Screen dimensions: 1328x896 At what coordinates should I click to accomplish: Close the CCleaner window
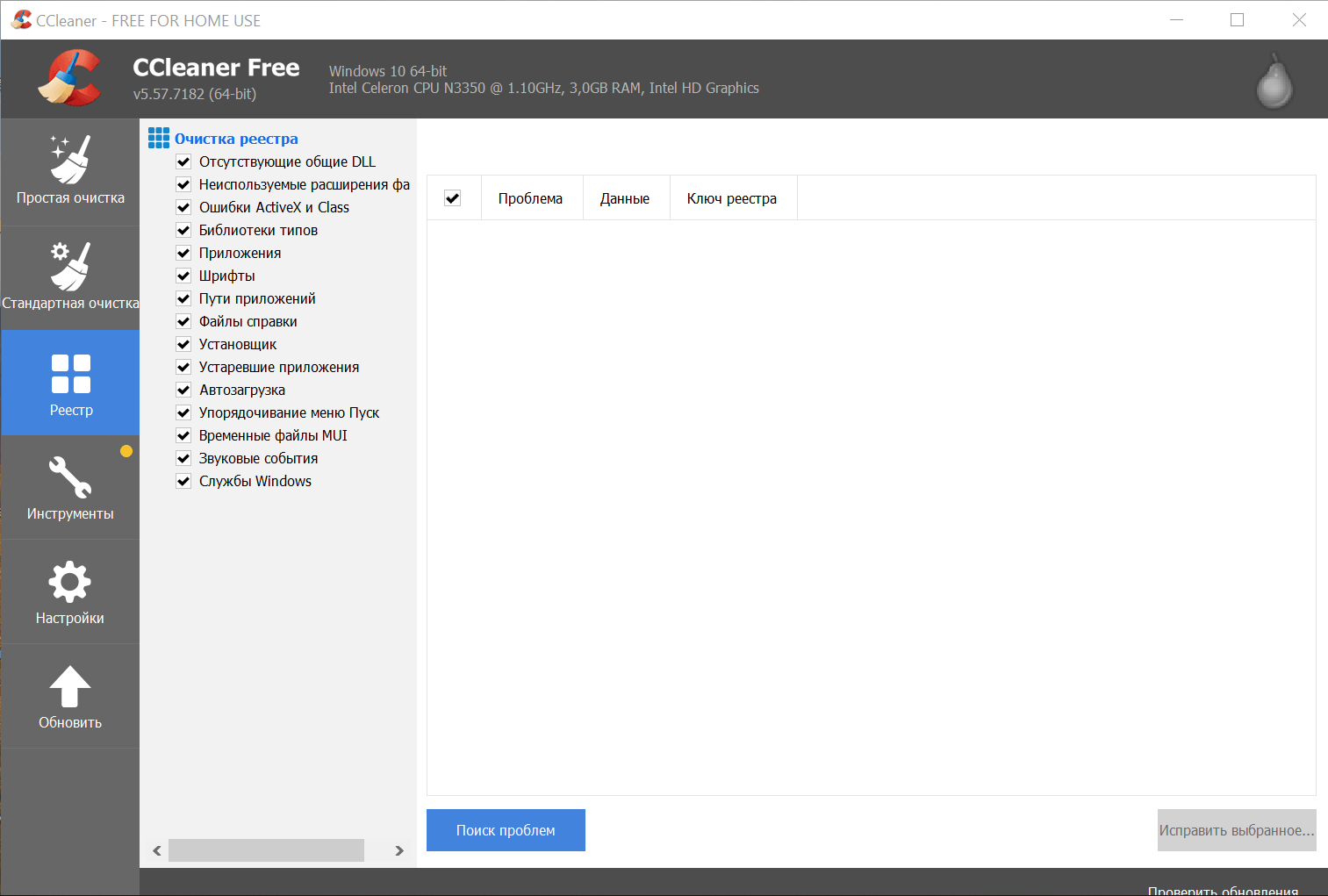pos(1299,19)
